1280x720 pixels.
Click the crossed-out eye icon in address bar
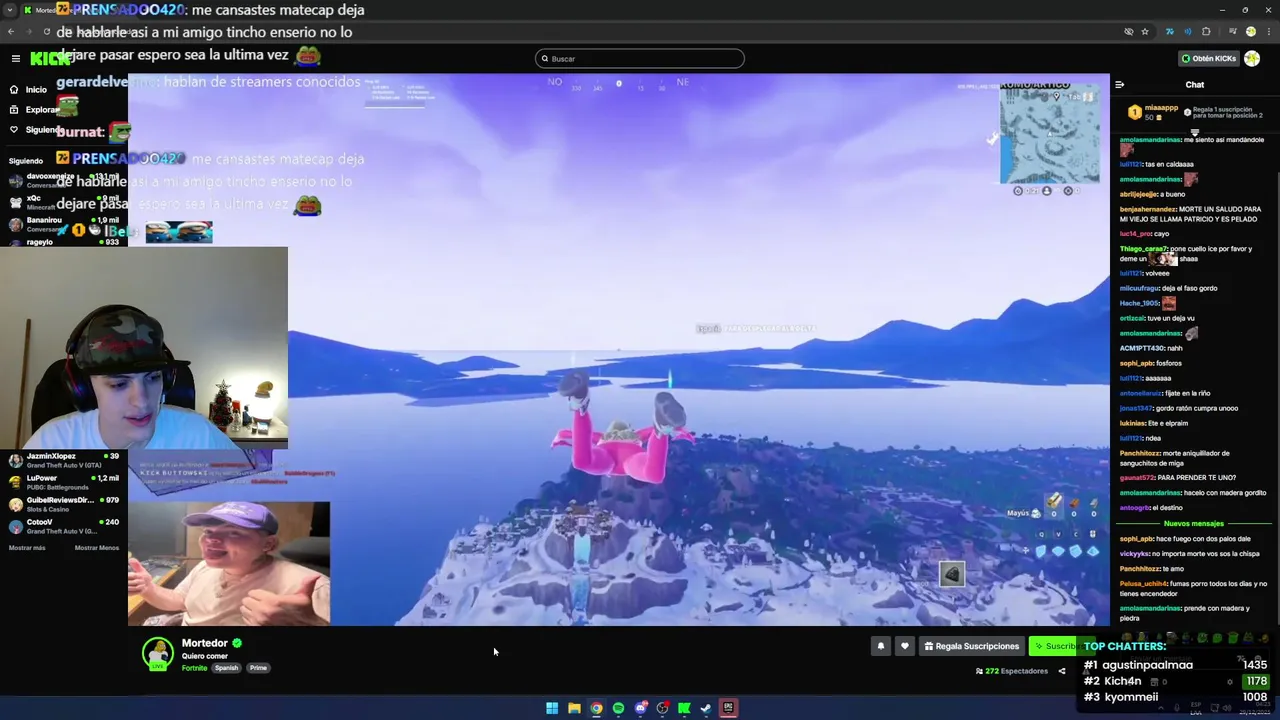1129,32
